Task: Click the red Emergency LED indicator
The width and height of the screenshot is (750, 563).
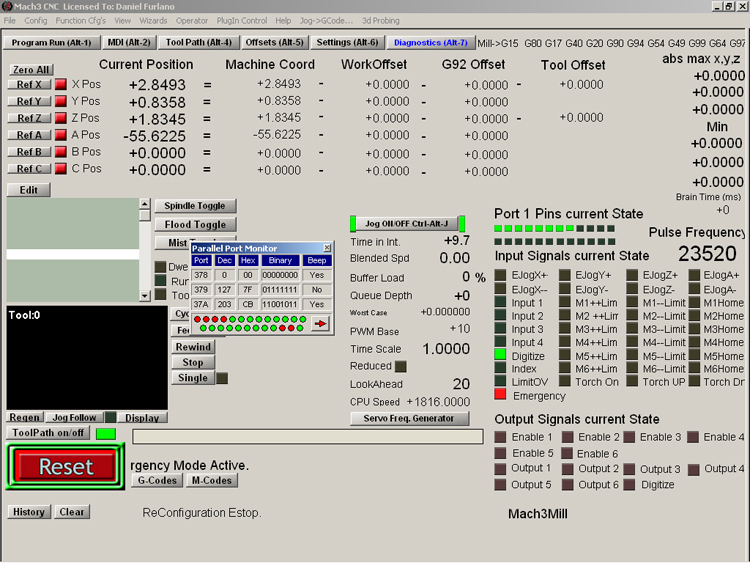Action: point(500,395)
